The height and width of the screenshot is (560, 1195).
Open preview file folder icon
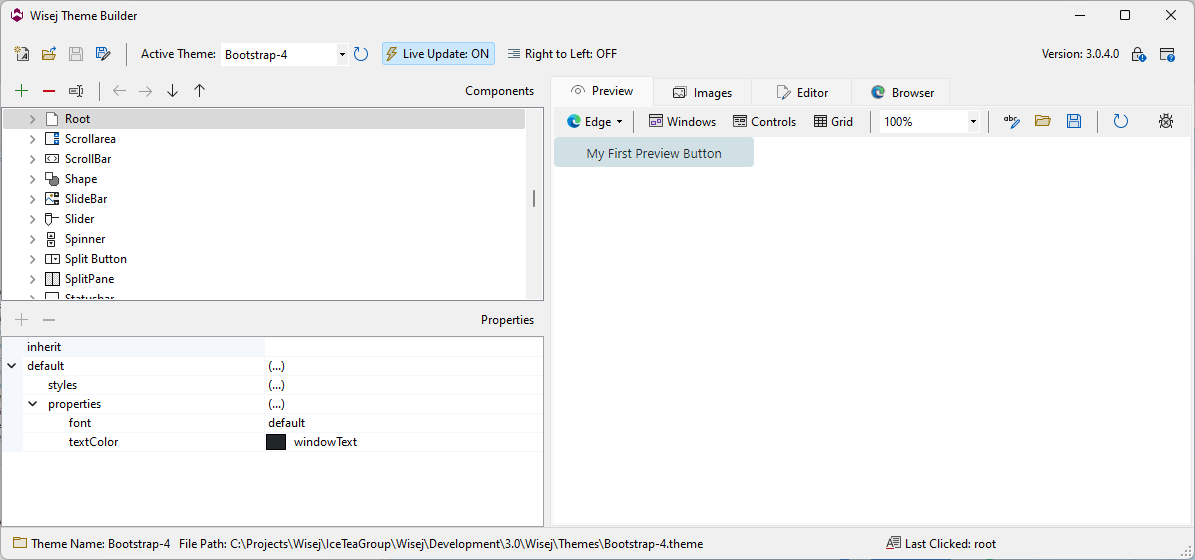click(1043, 121)
